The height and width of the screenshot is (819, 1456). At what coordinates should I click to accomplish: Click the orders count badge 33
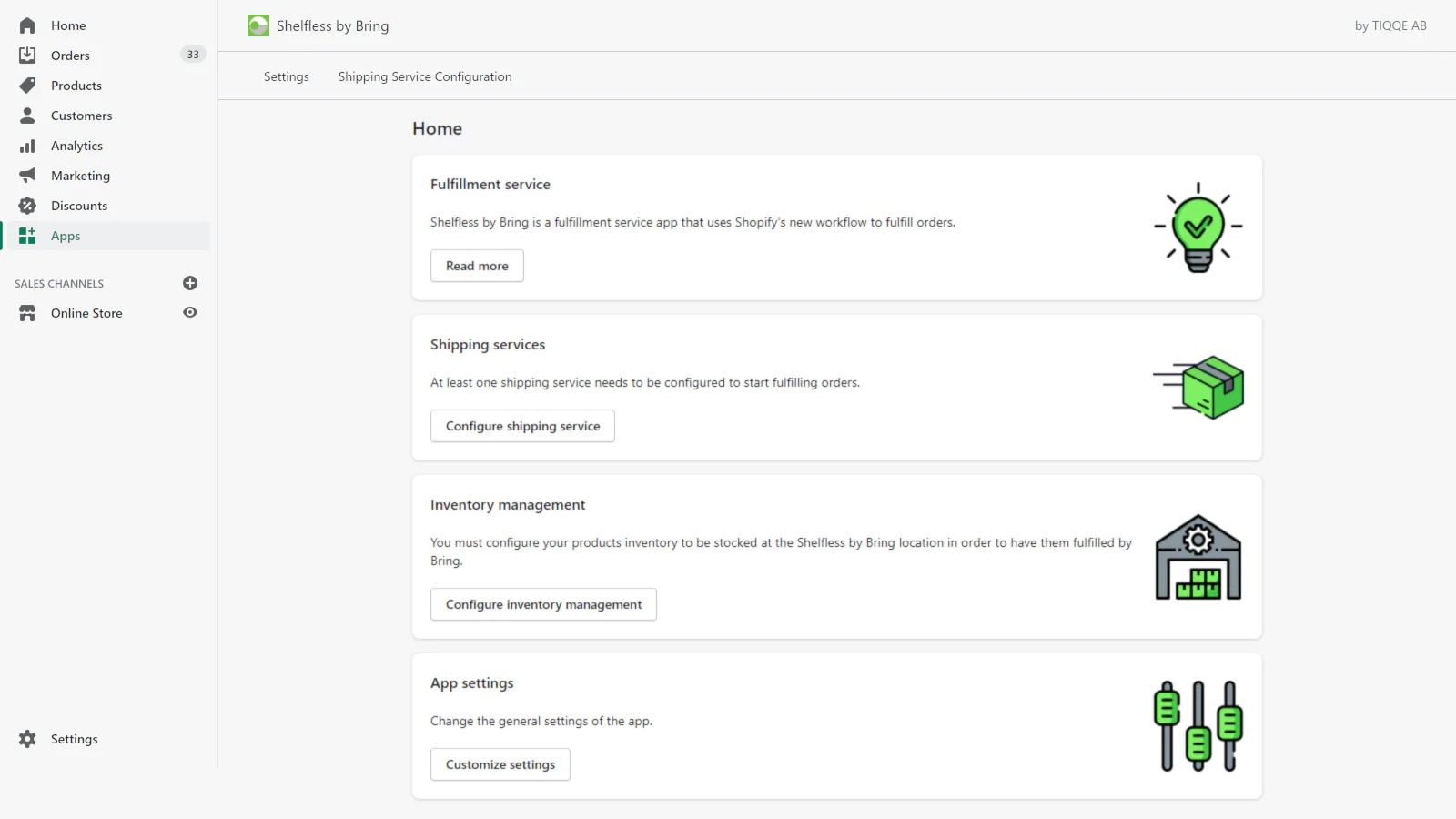click(x=193, y=55)
